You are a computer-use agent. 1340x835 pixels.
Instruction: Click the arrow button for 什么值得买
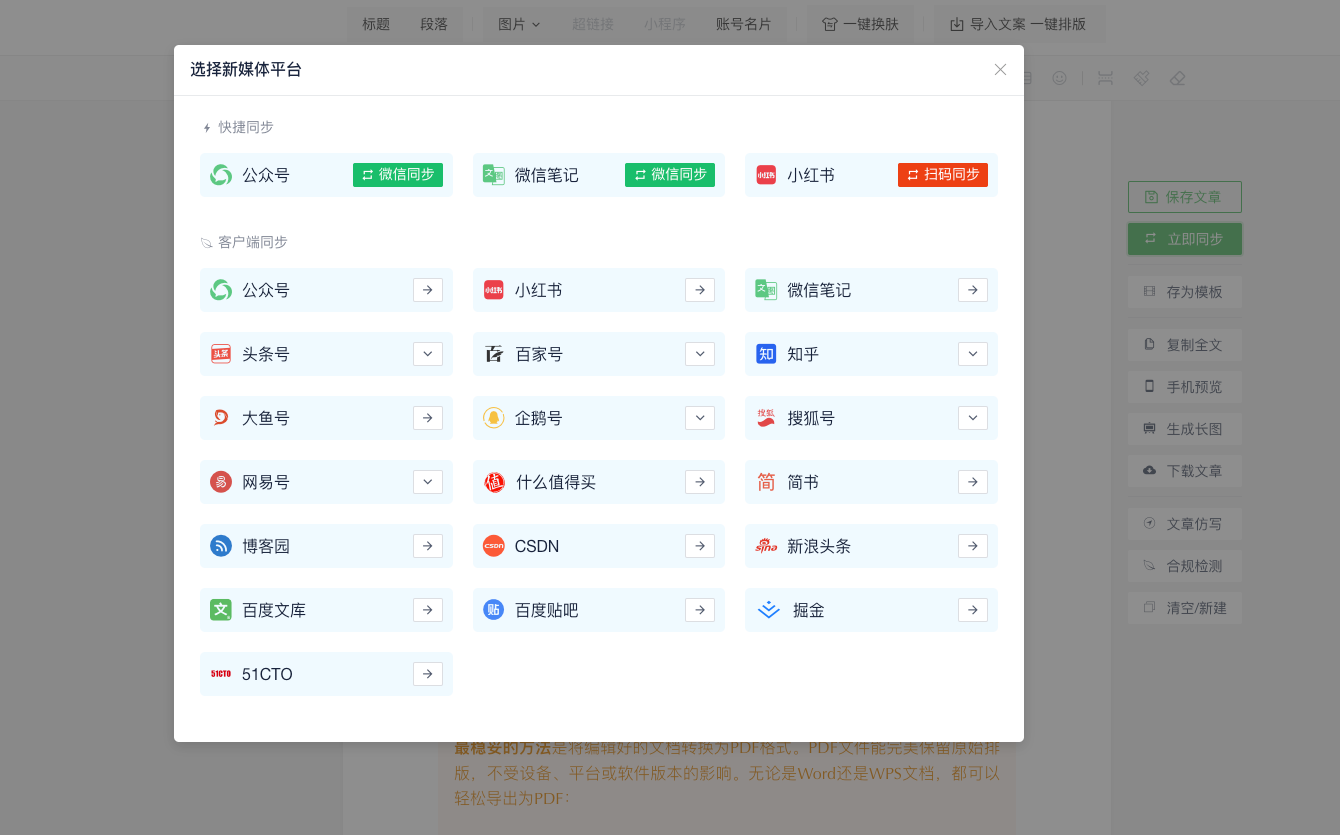[x=700, y=482]
